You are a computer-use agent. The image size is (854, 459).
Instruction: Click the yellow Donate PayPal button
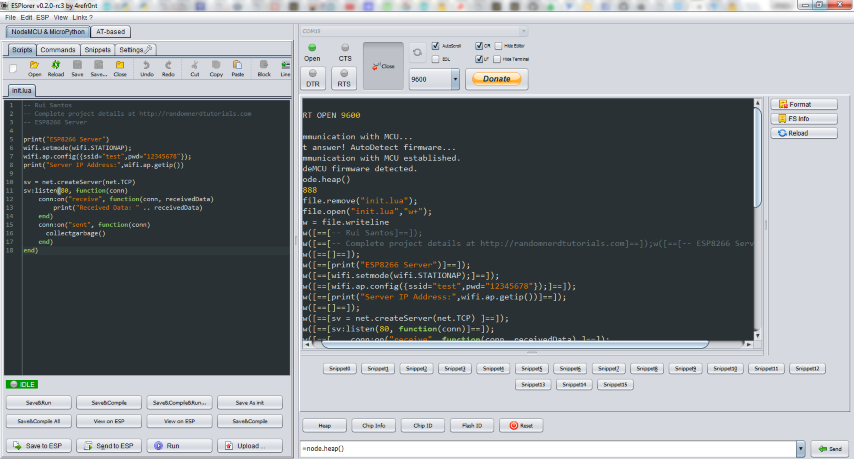tap(497, 79)
